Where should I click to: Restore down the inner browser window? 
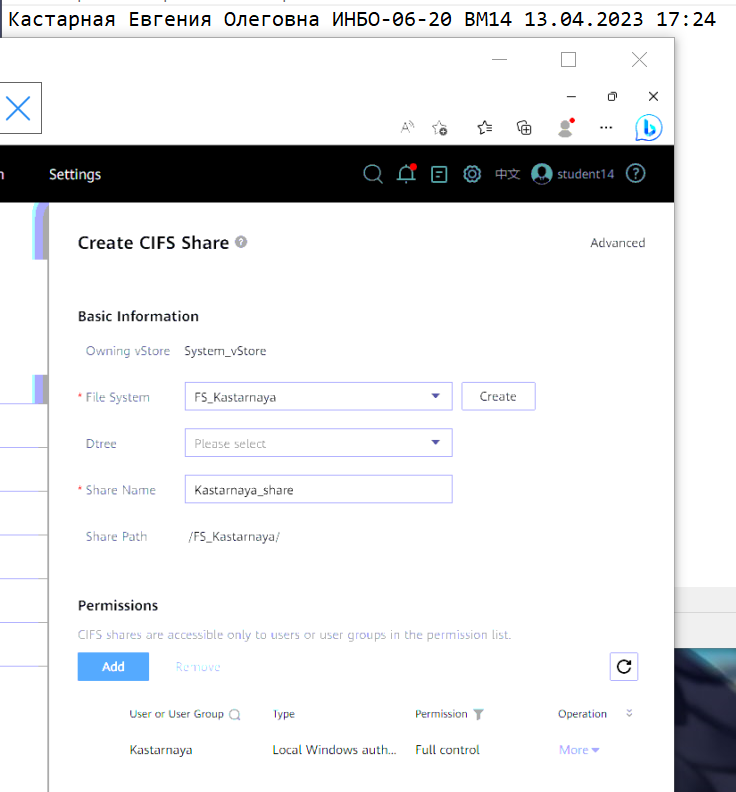(612, 96)
